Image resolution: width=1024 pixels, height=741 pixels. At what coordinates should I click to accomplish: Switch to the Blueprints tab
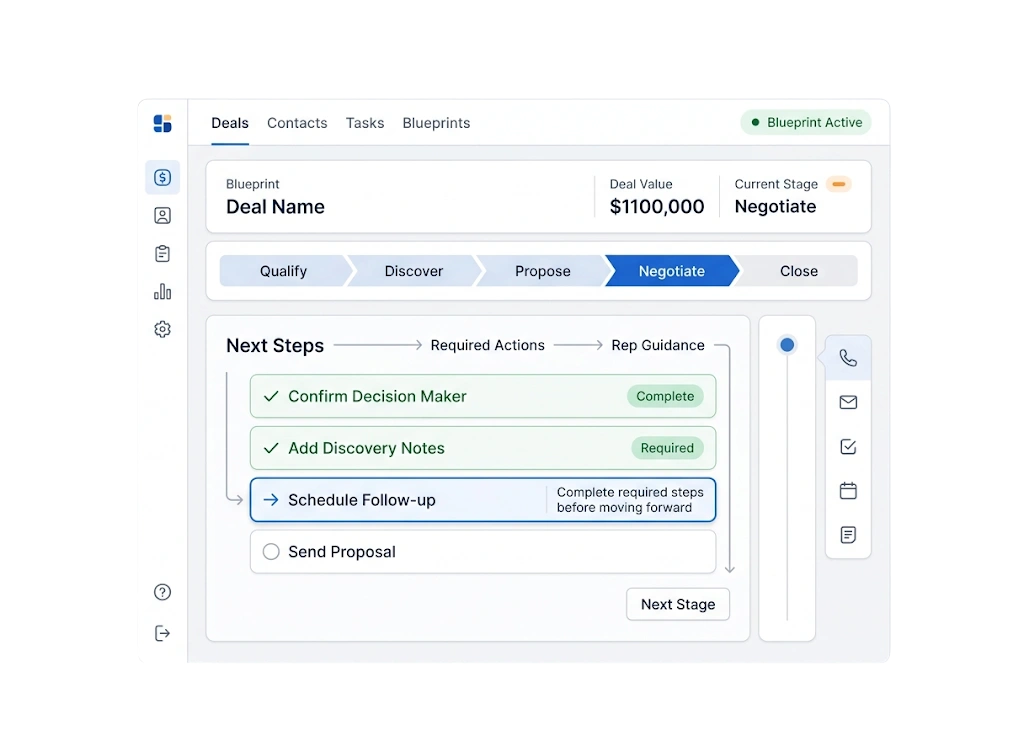point(436,123)
